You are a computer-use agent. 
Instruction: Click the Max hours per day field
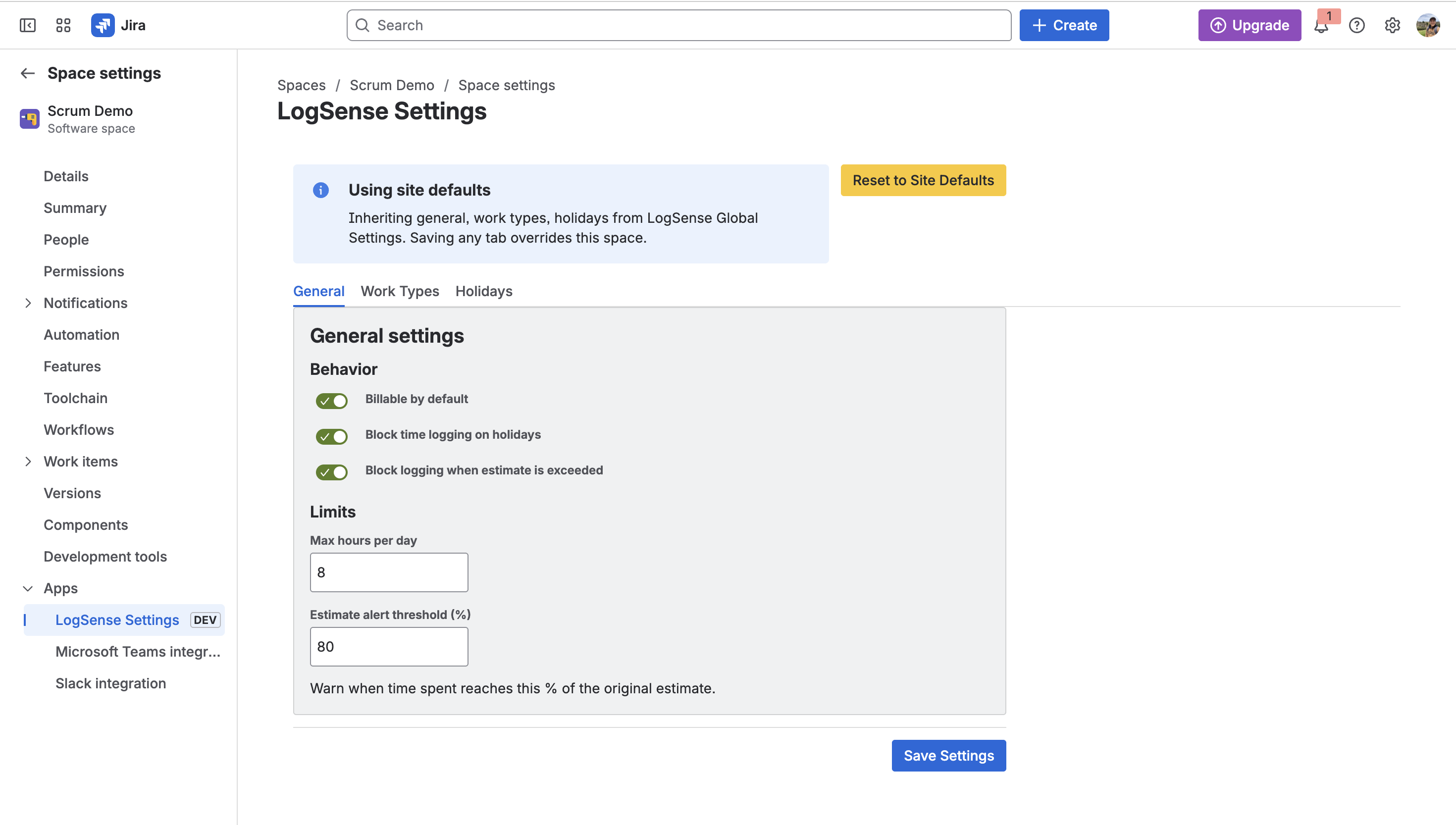click(389, 573)
